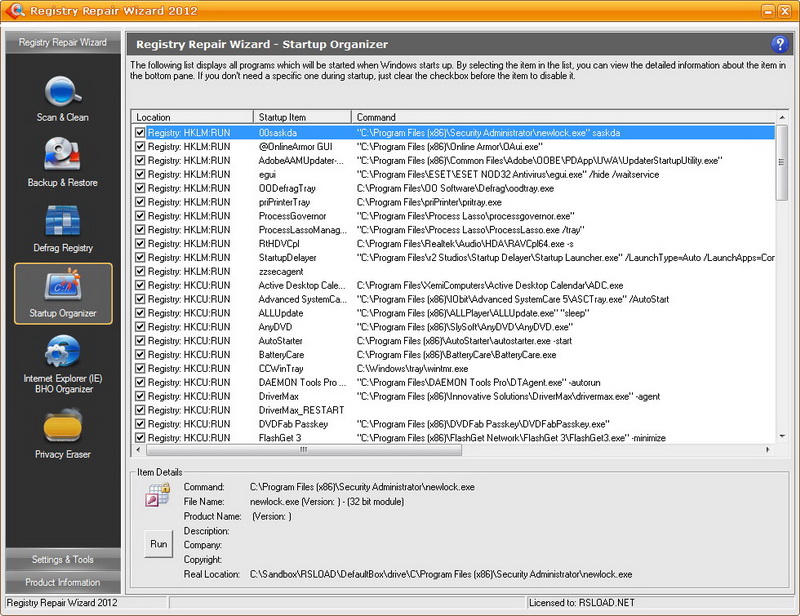800x616 pixels.
Task: Open the Privacy Eraser tool
Action: (63, 434)
